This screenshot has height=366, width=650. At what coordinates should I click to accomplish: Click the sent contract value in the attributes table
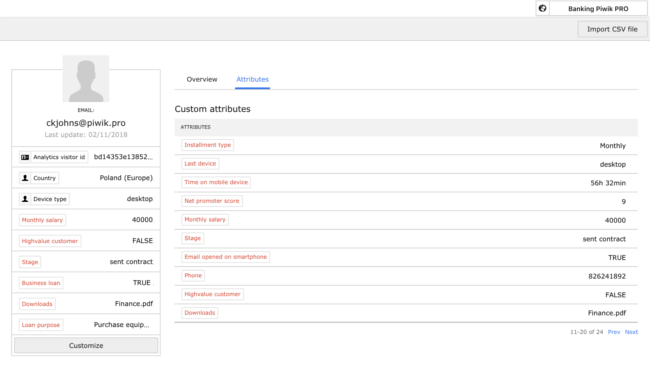pyautogui.click(x=604, y=239)
